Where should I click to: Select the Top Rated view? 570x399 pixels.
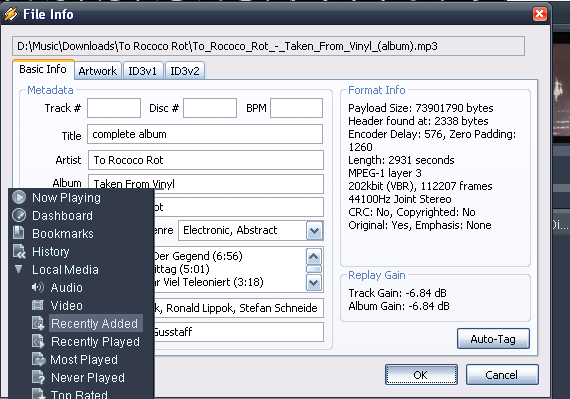79,394
